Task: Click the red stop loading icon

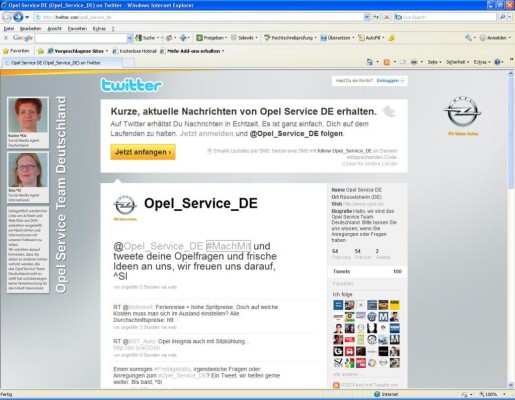Action: 386,17
